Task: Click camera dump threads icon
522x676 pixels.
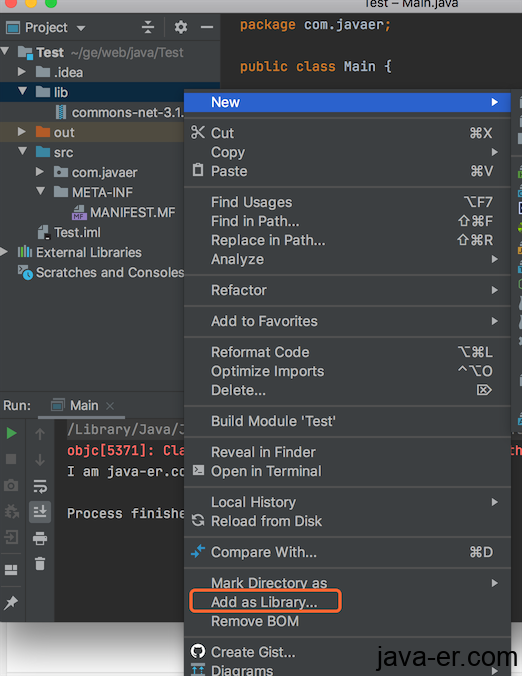Action: coord(11,485)
